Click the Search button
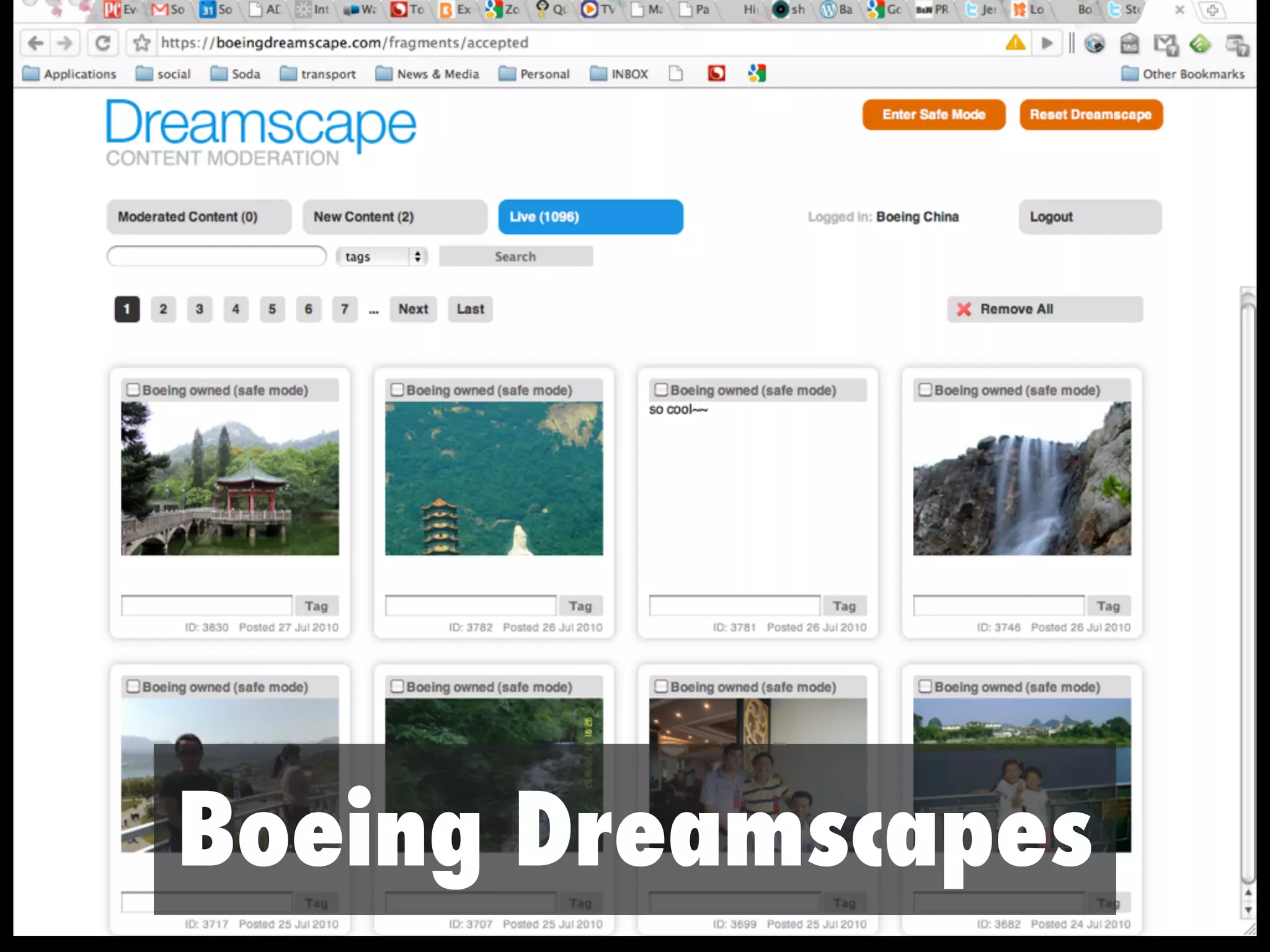The height and width of the screenshot is (952, 1270). (x=515, y=257)
